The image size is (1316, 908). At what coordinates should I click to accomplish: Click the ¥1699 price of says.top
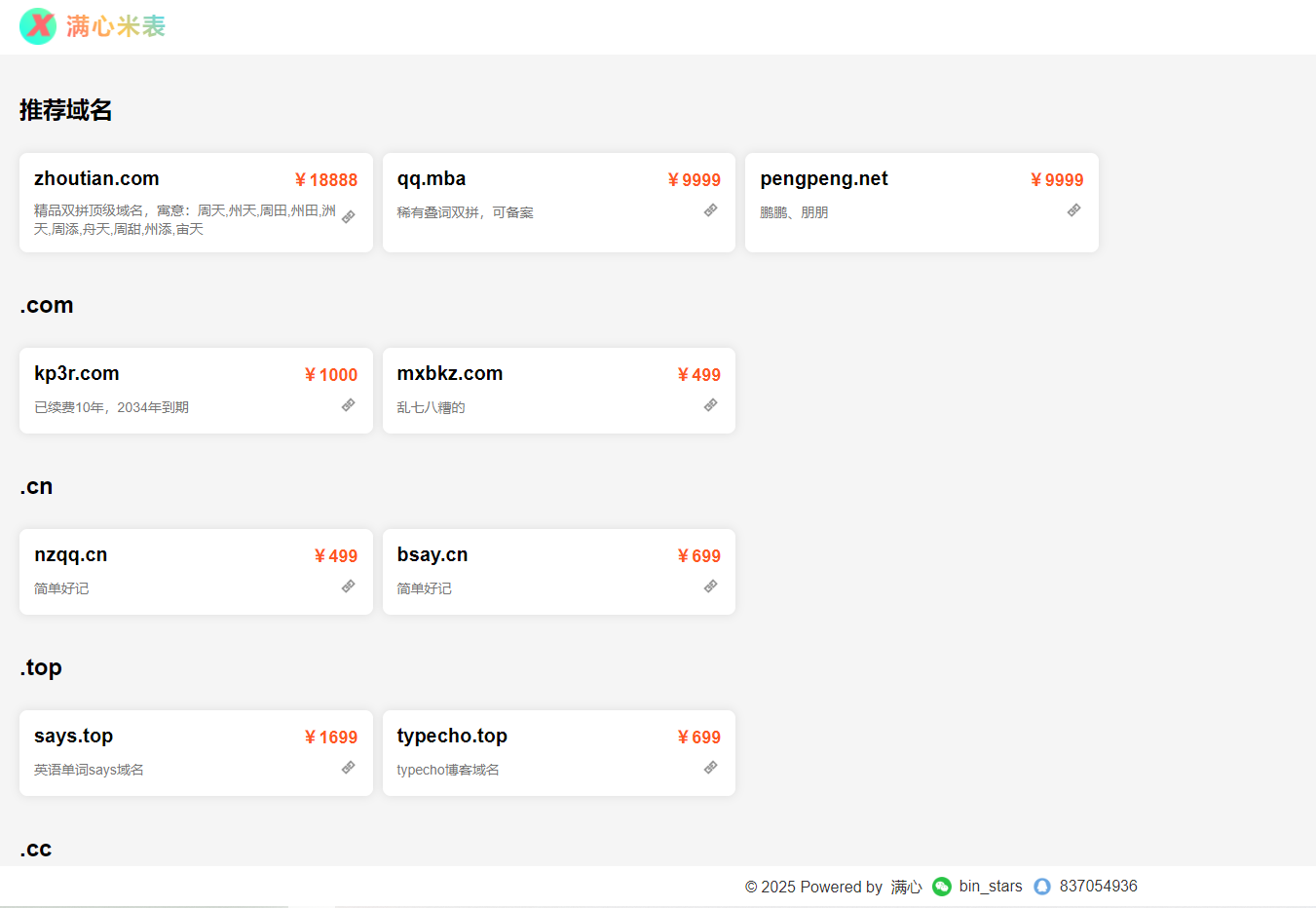click(331, 738)
